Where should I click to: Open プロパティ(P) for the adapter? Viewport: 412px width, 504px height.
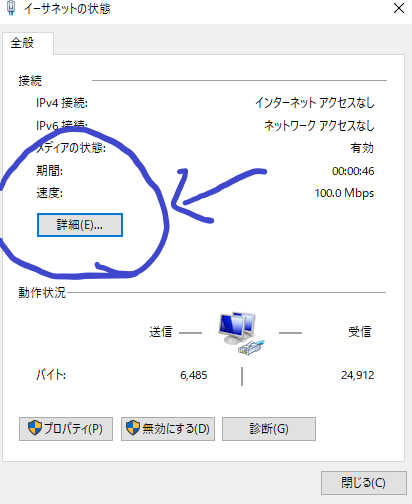[66, 429]
